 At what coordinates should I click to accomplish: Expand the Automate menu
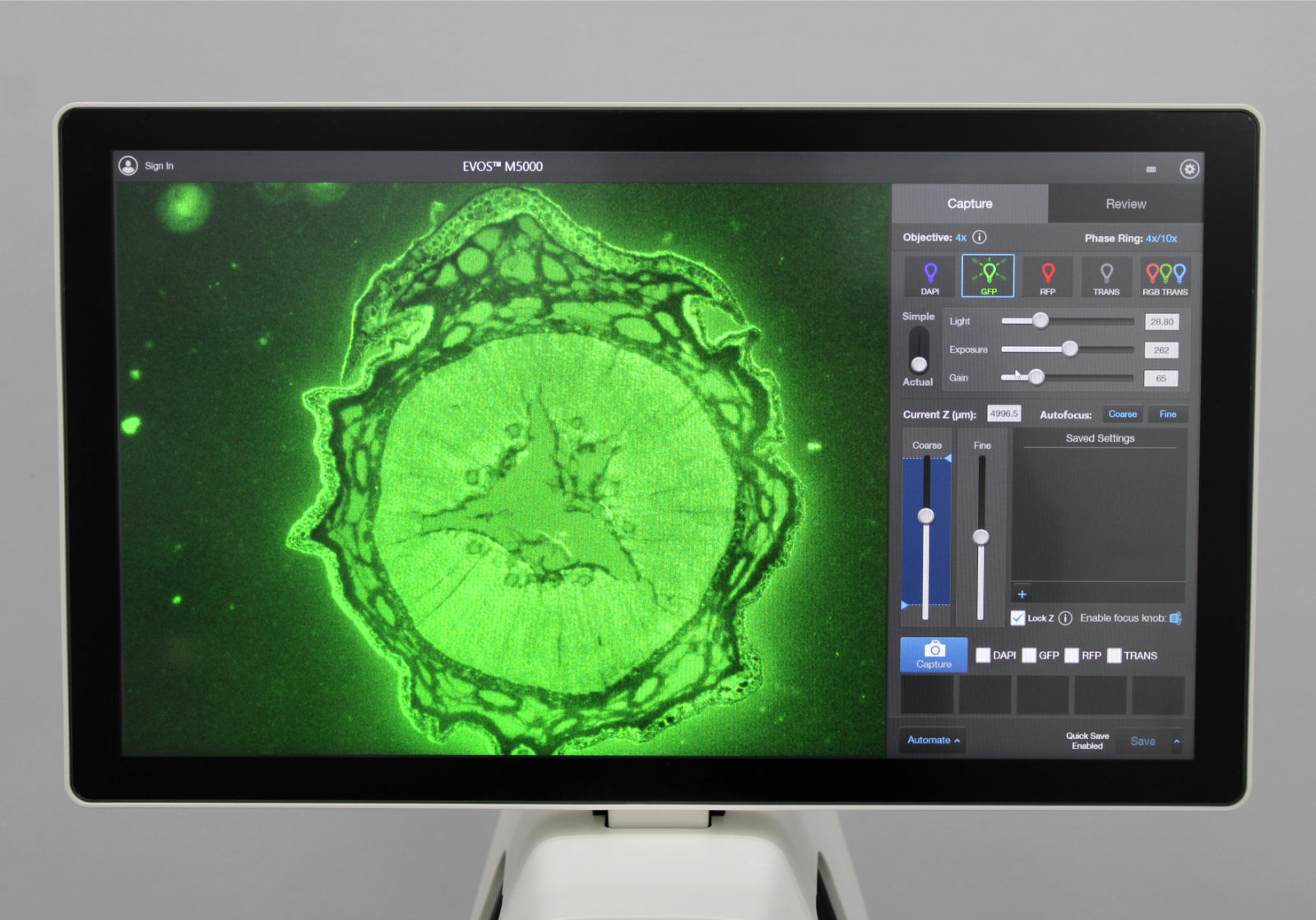point(933,740)
